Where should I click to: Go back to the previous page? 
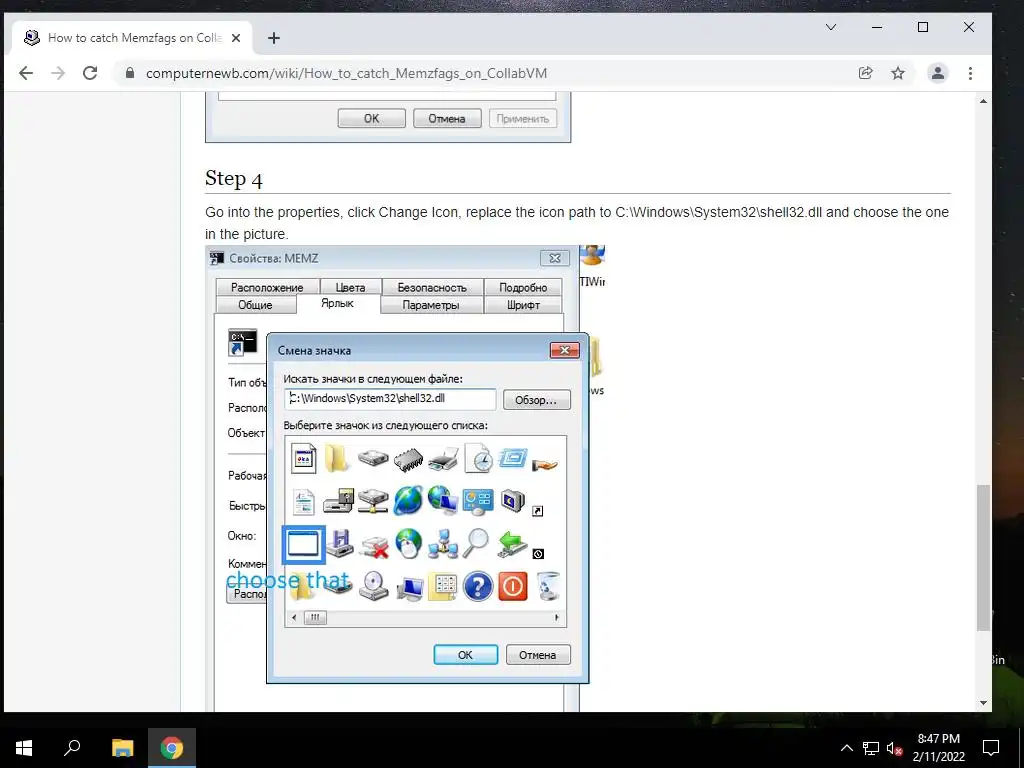26,73
